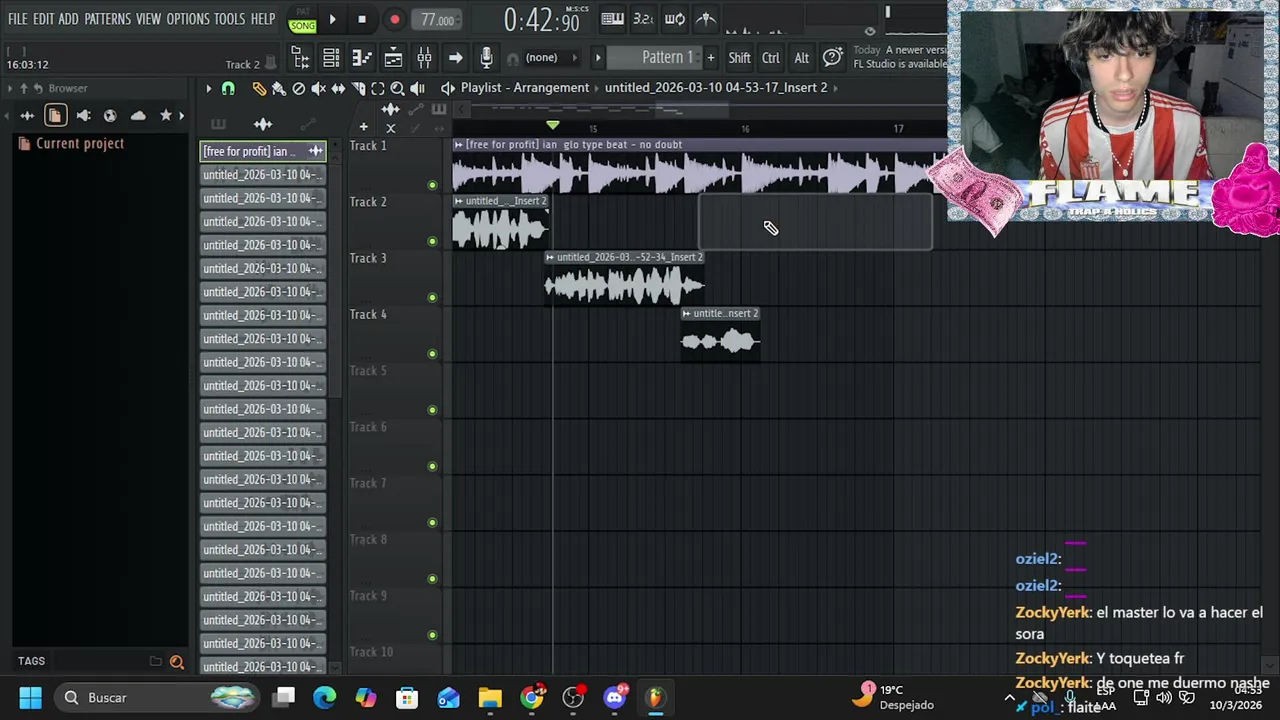Click the globe icon in the Browser tabs
Viewport: 1280px width, 720px height.
coord(110,116)
